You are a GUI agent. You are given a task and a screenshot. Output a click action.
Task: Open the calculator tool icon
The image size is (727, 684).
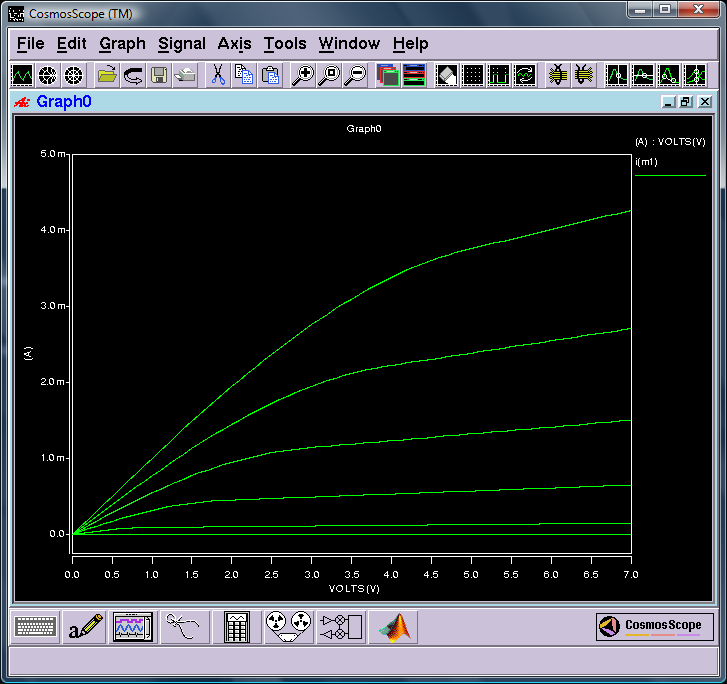click(236, 627)
